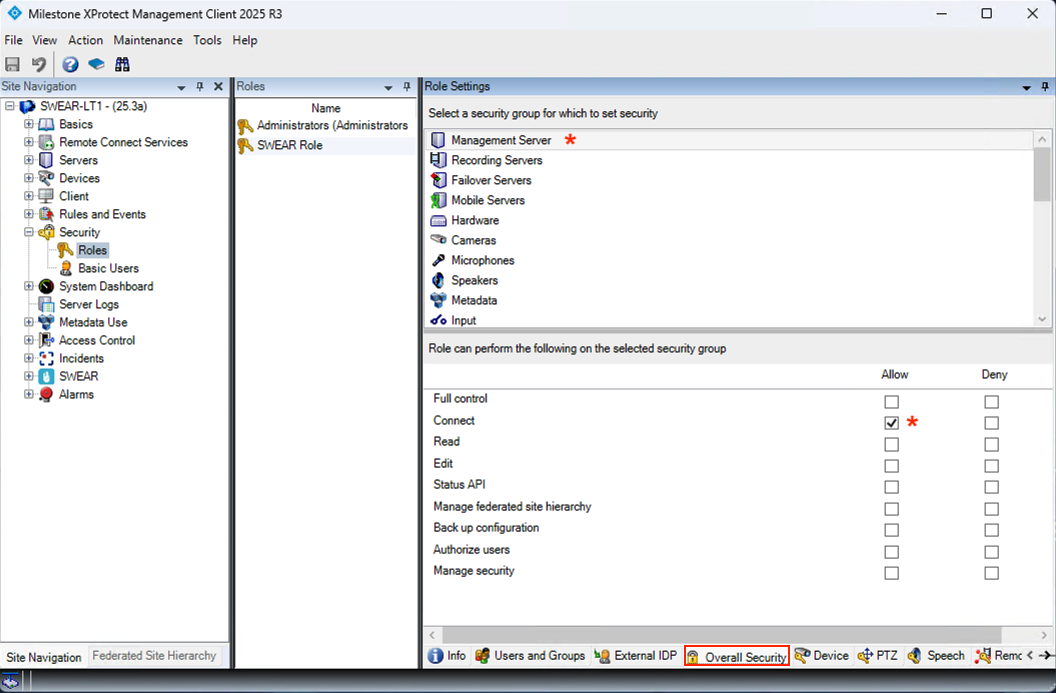
Task: Select the Recording Servers security group
Action: click(496, 160)
